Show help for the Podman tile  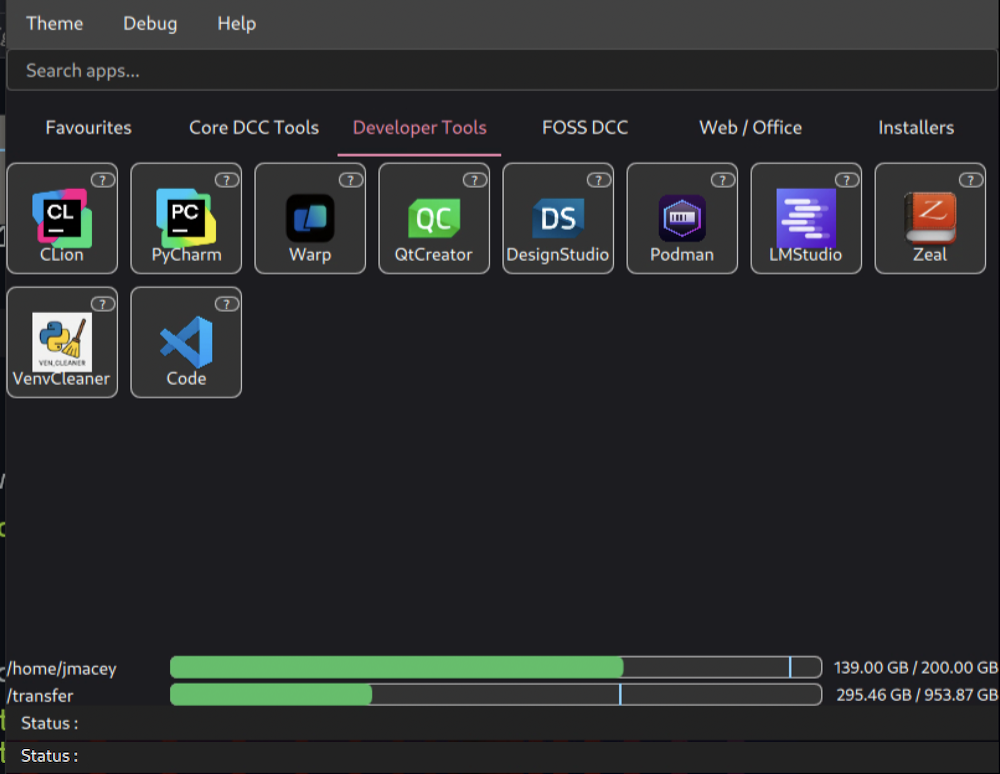click(723, 180)
